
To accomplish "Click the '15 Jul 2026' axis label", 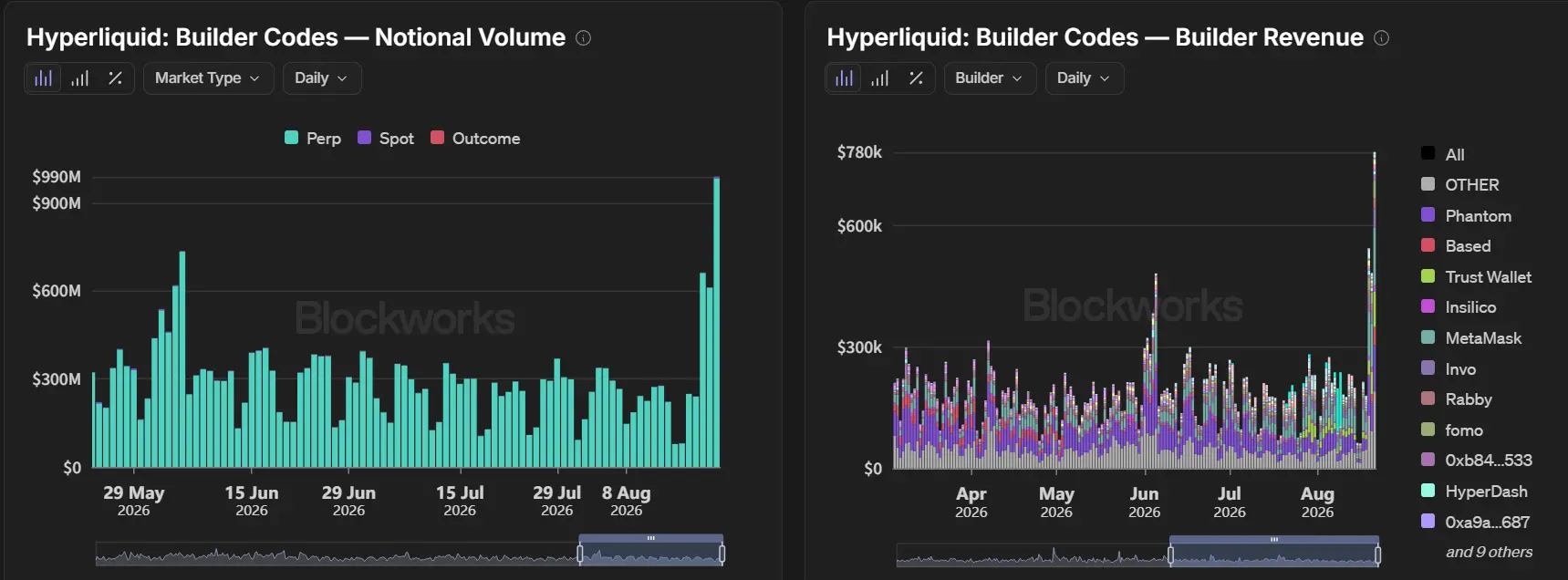I will click(460, 501).
